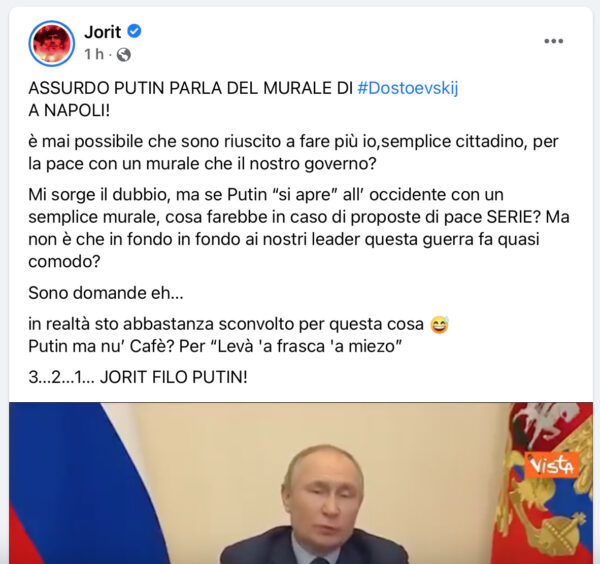Click the sweat-smile emoji in the post
Image resolution: width=600 pixels, height=564 pixels.
pos(439,325)
